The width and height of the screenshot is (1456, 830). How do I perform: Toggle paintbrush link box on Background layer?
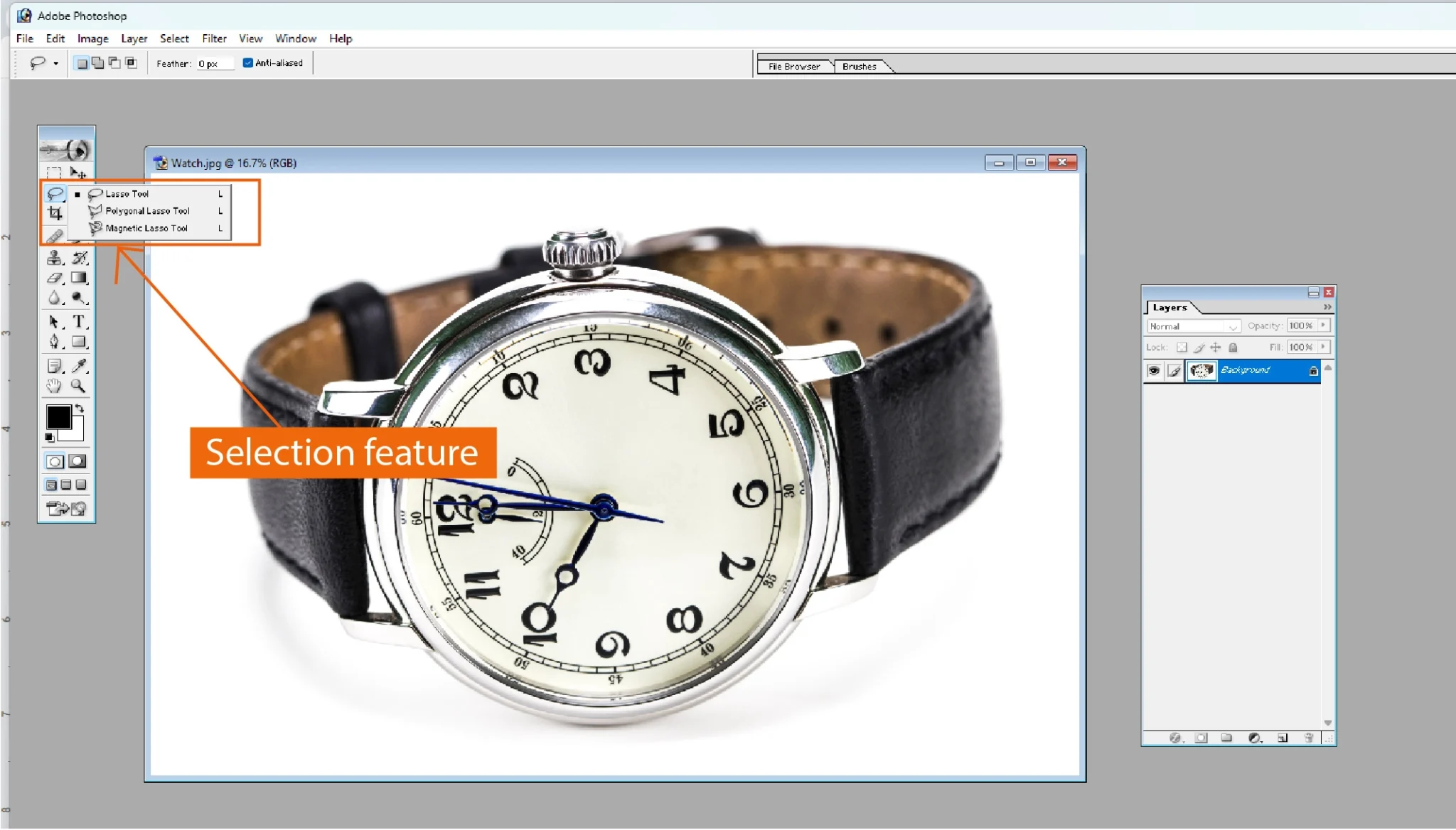coord(1174,370)
